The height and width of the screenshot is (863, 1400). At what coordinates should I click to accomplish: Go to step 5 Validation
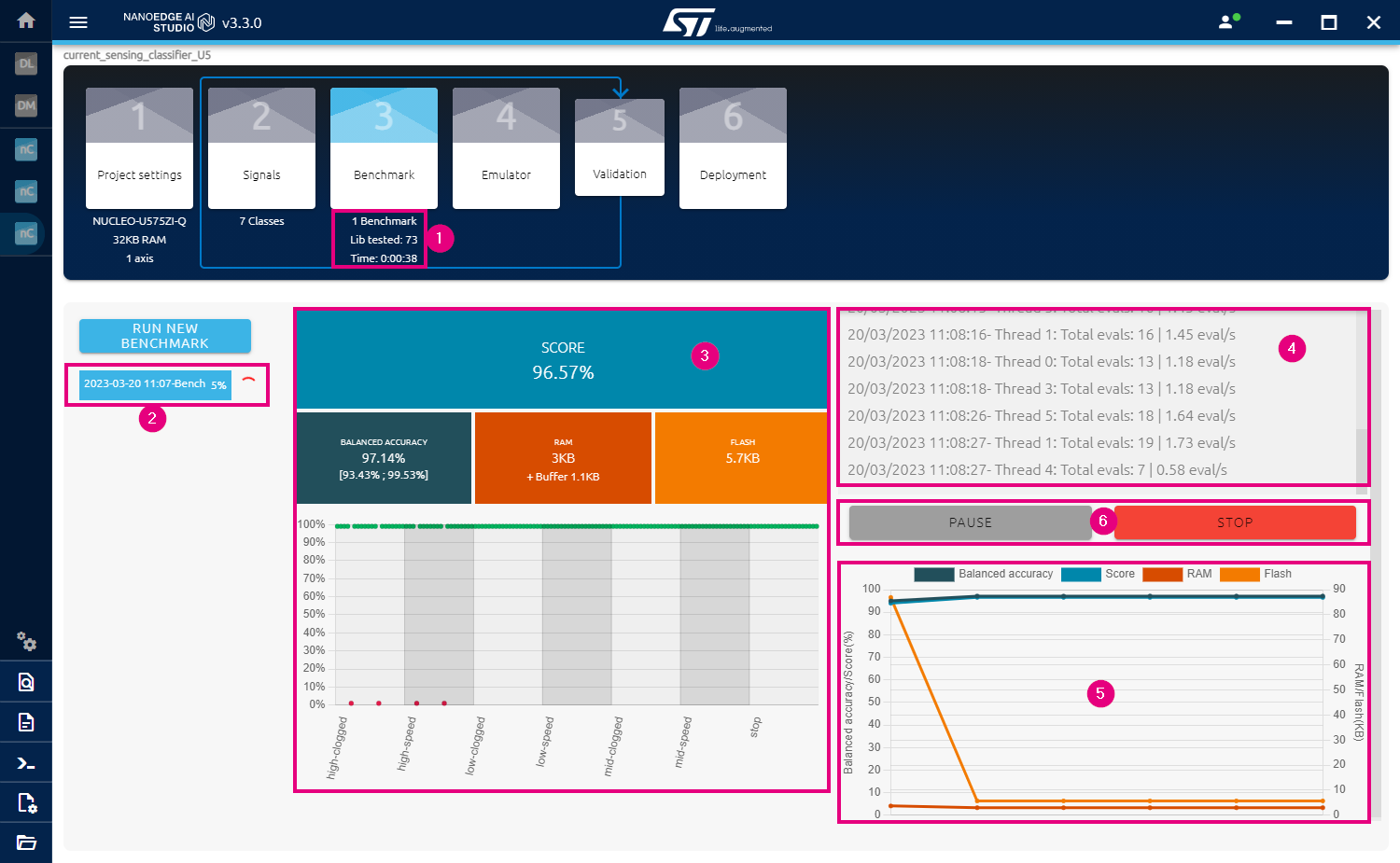[x=620, y=147]
